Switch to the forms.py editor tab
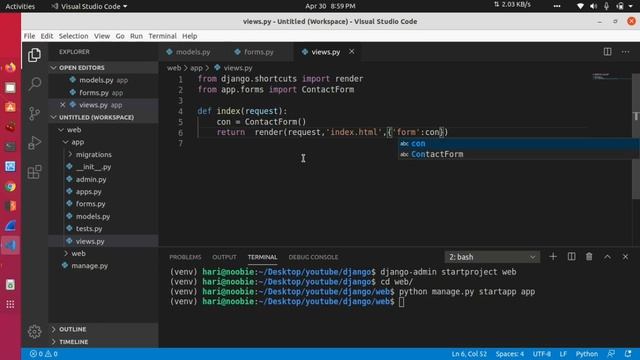This screenshot has width=640, height=360. [x=260, y=52]
